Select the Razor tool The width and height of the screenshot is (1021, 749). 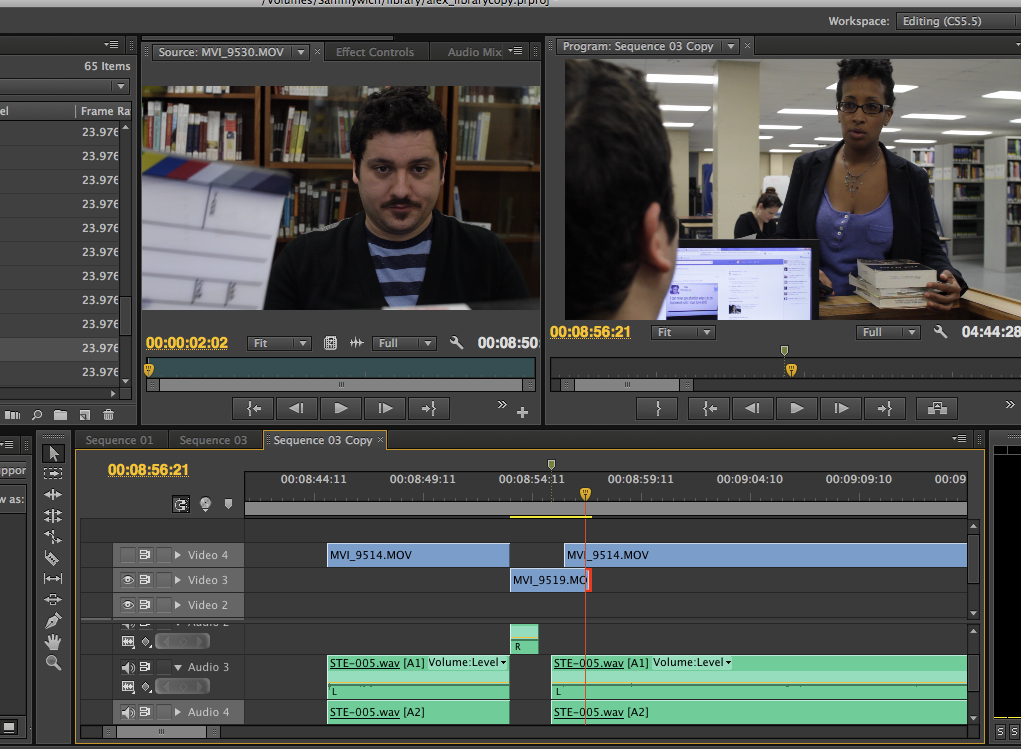pos(52,558)
